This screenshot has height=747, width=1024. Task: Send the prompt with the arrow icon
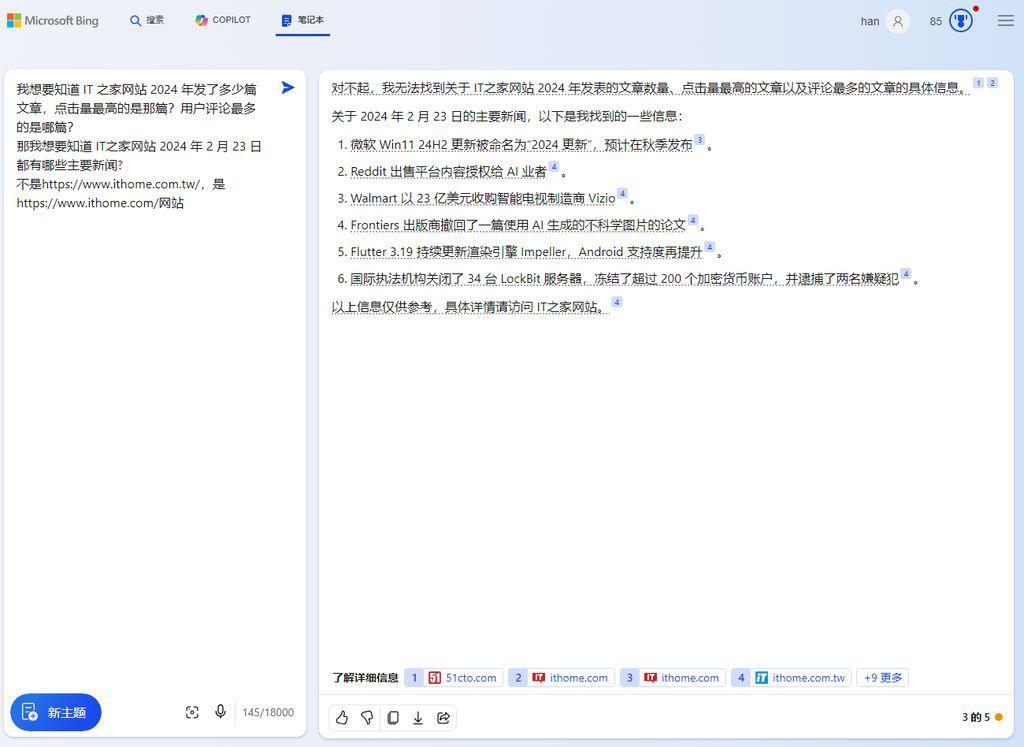[288, 87]
